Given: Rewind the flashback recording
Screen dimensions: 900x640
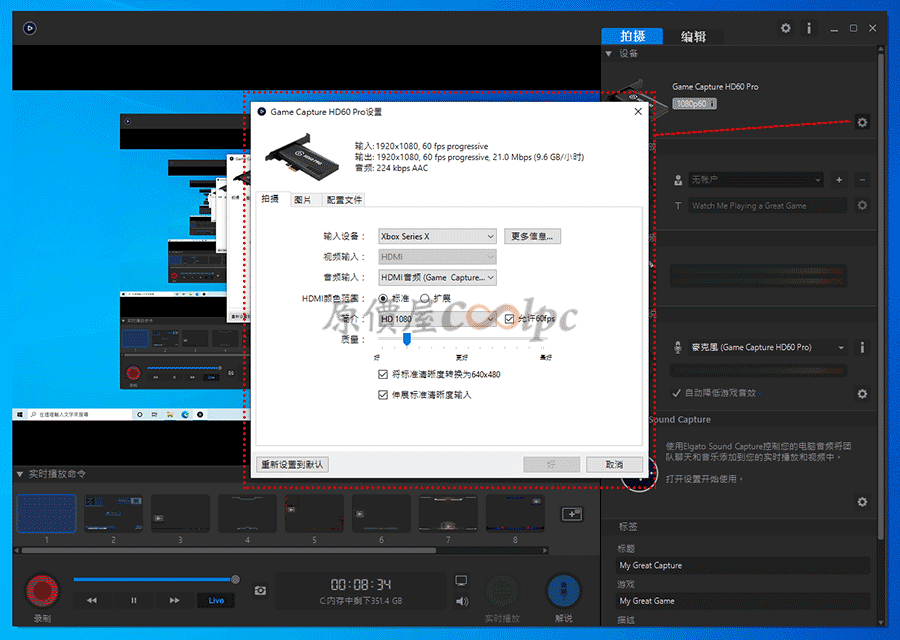Looking at the screenshot, I should (x=92, y=600).
